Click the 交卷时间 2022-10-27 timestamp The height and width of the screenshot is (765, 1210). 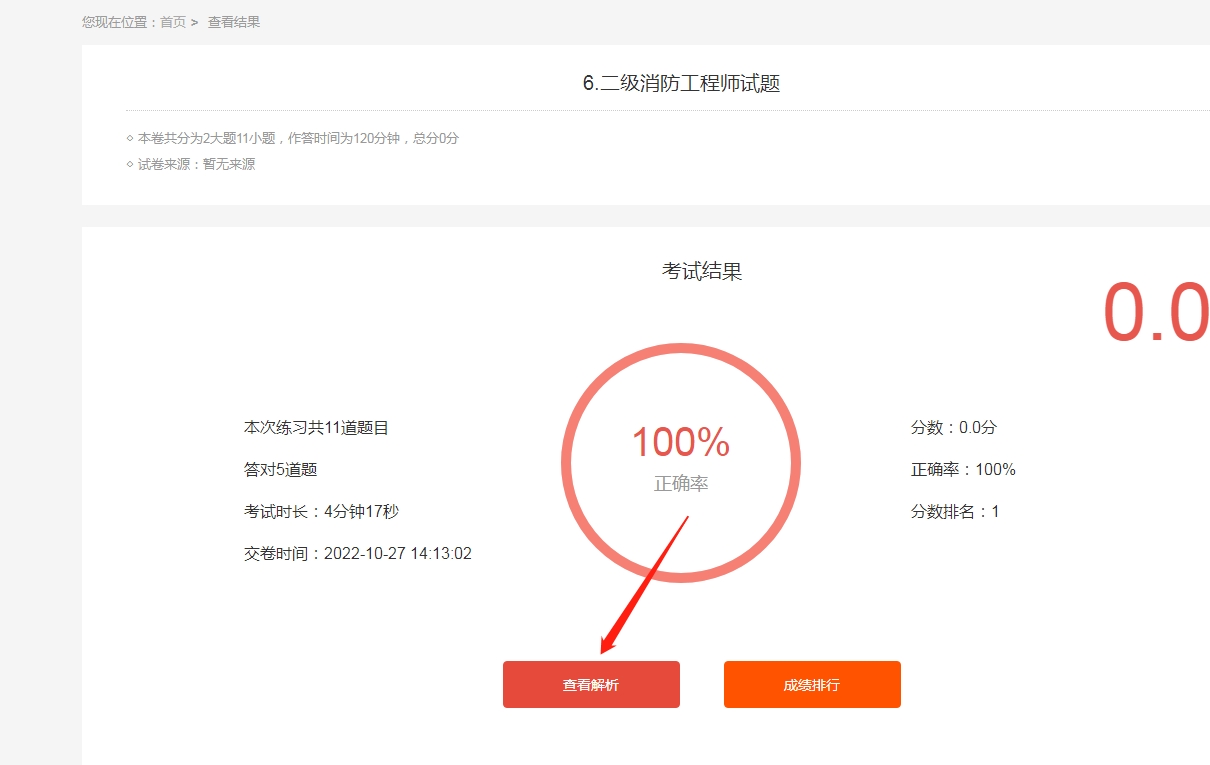pos(358,553)
